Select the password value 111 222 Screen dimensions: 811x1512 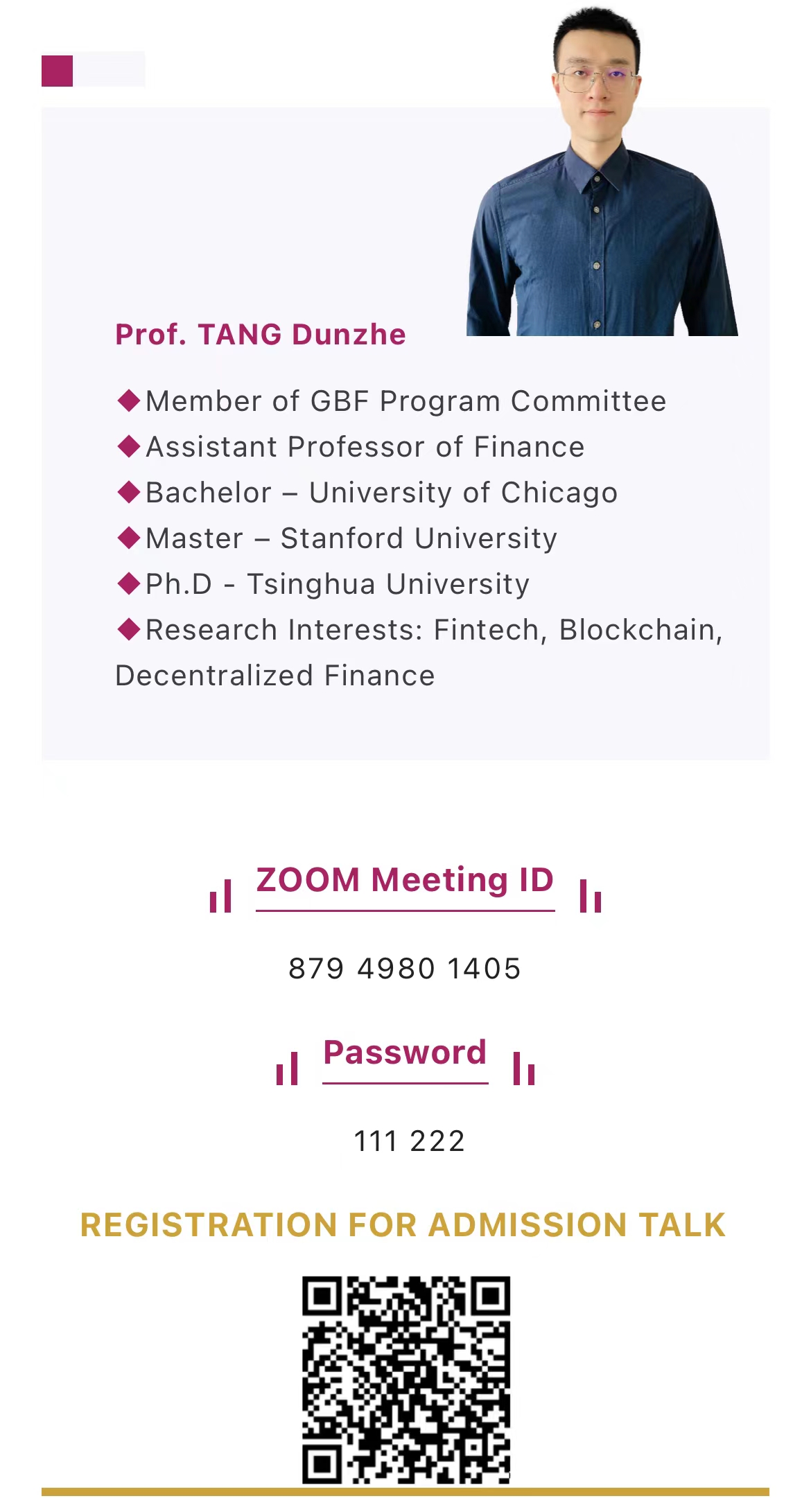click(409, 1141)
